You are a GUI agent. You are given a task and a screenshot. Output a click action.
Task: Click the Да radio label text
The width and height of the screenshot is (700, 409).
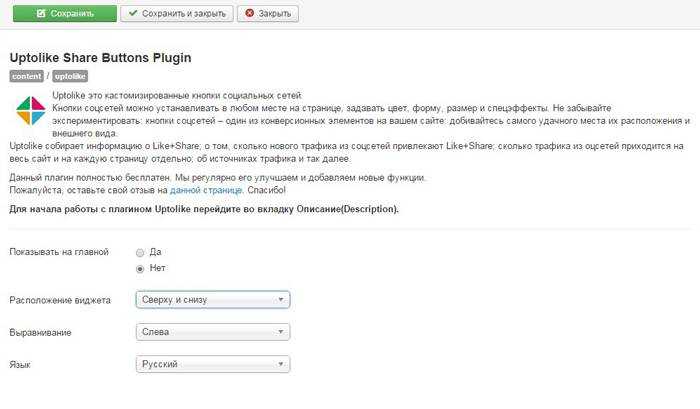[155, 252]
